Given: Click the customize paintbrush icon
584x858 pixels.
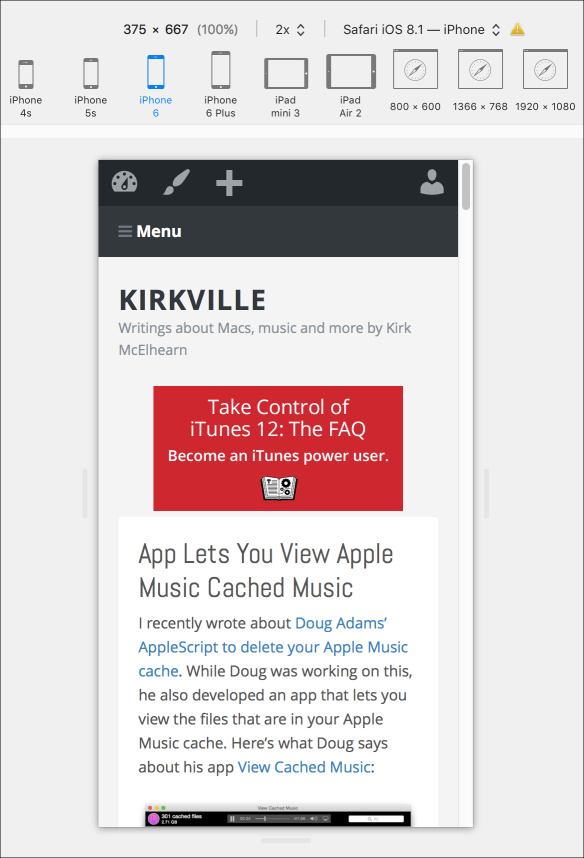Looking at the screenshot, I should pos(177,182).
